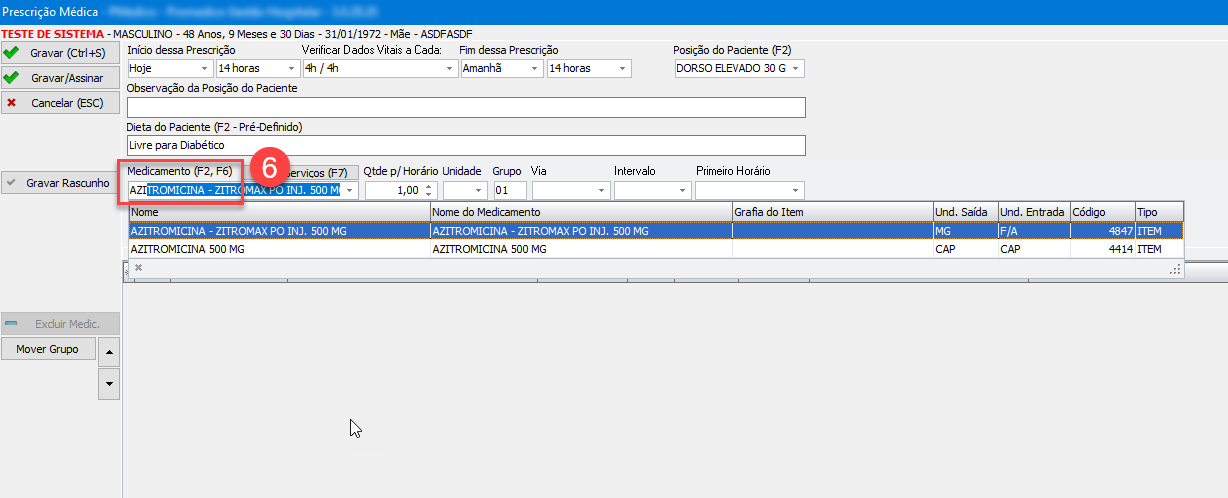
Task: Click the green checkmark icon on Gravar/Assinar
Action: [11, 77]
